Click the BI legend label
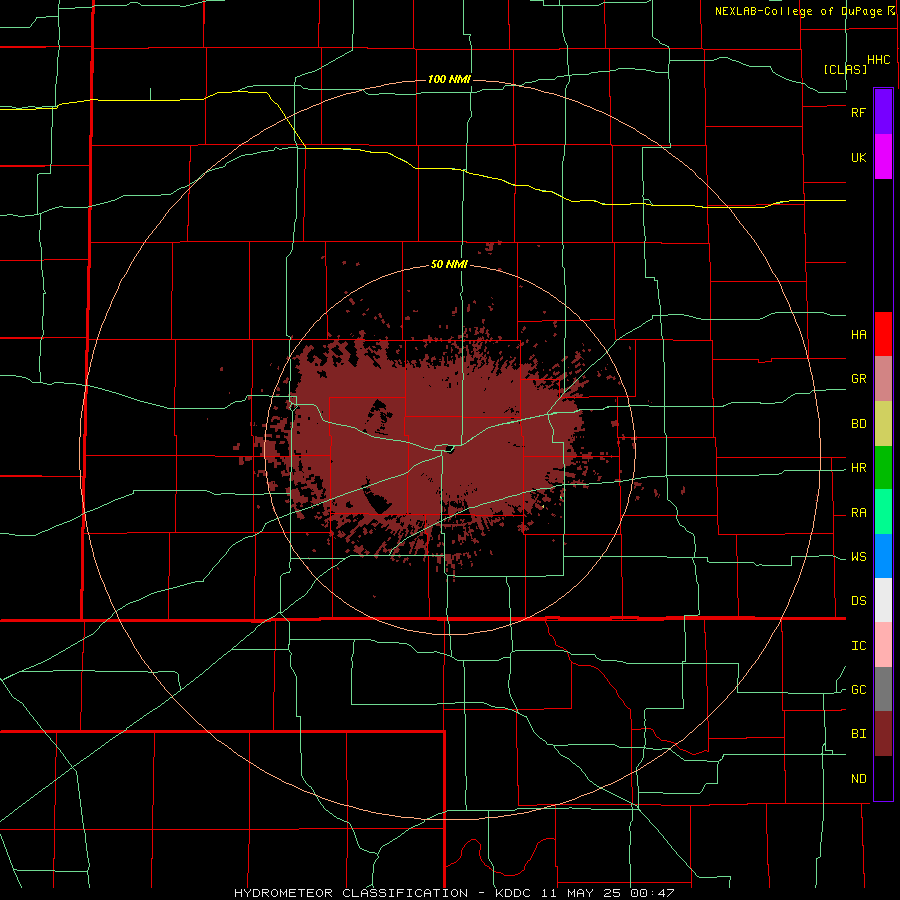Screen dimensions: 900x900 point(858,734)
